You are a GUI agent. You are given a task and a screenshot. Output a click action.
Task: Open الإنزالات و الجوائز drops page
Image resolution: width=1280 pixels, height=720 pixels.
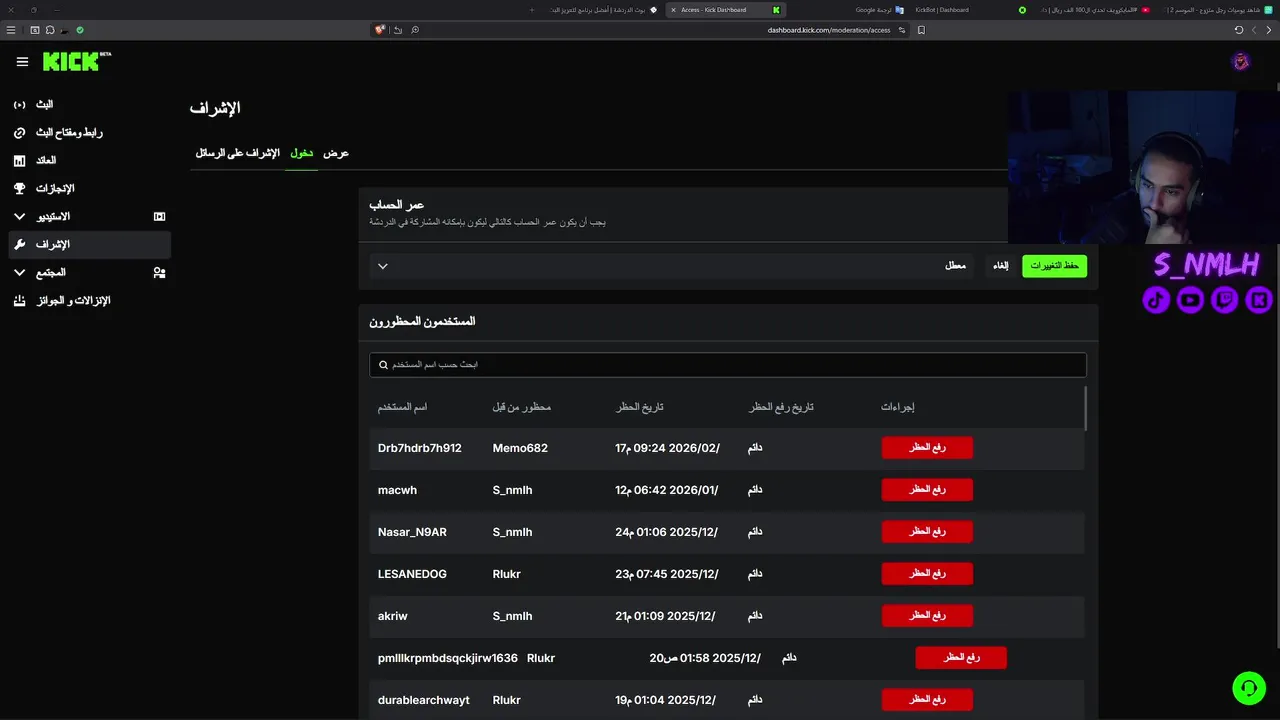coord(89,300)
